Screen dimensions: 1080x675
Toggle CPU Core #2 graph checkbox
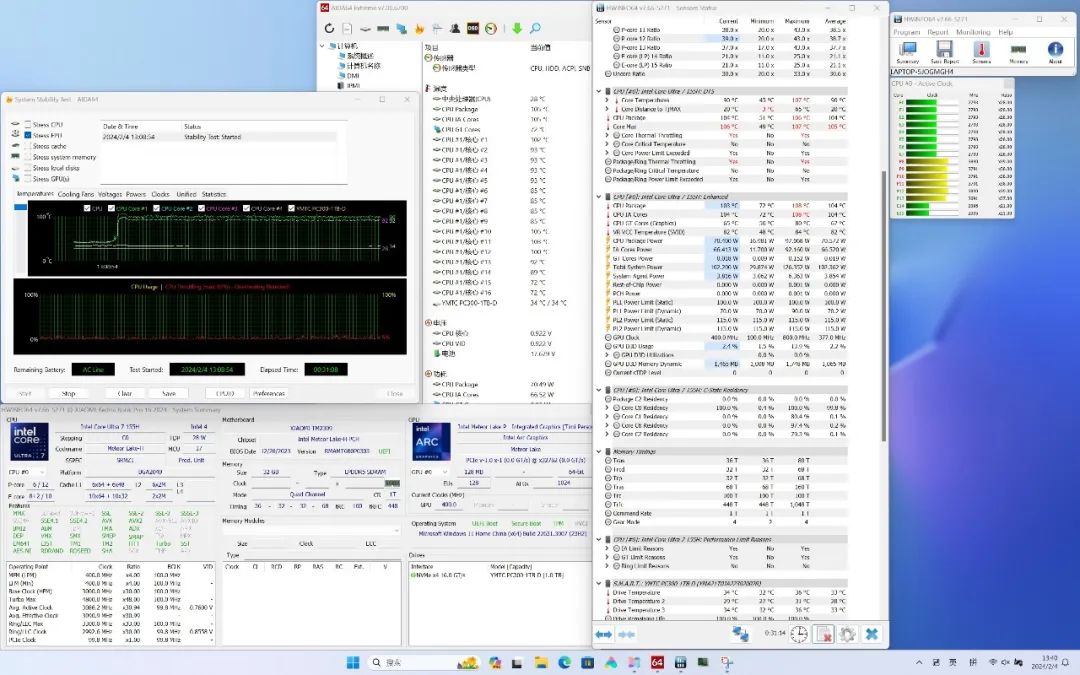tap(157, 208)
